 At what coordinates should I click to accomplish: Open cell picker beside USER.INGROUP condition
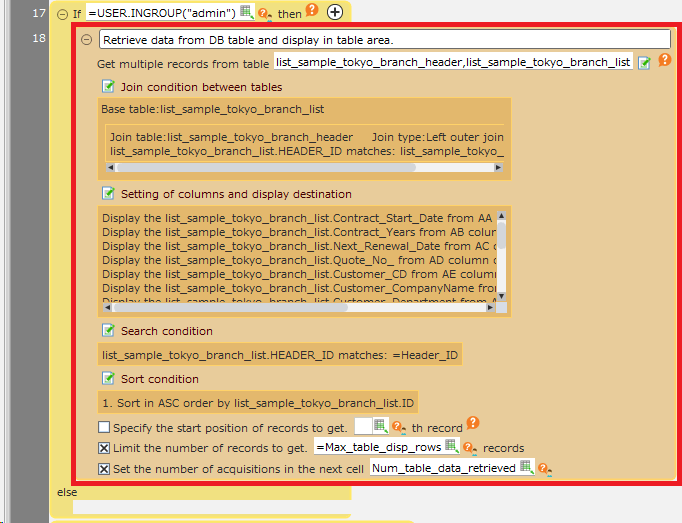(246, 13)
